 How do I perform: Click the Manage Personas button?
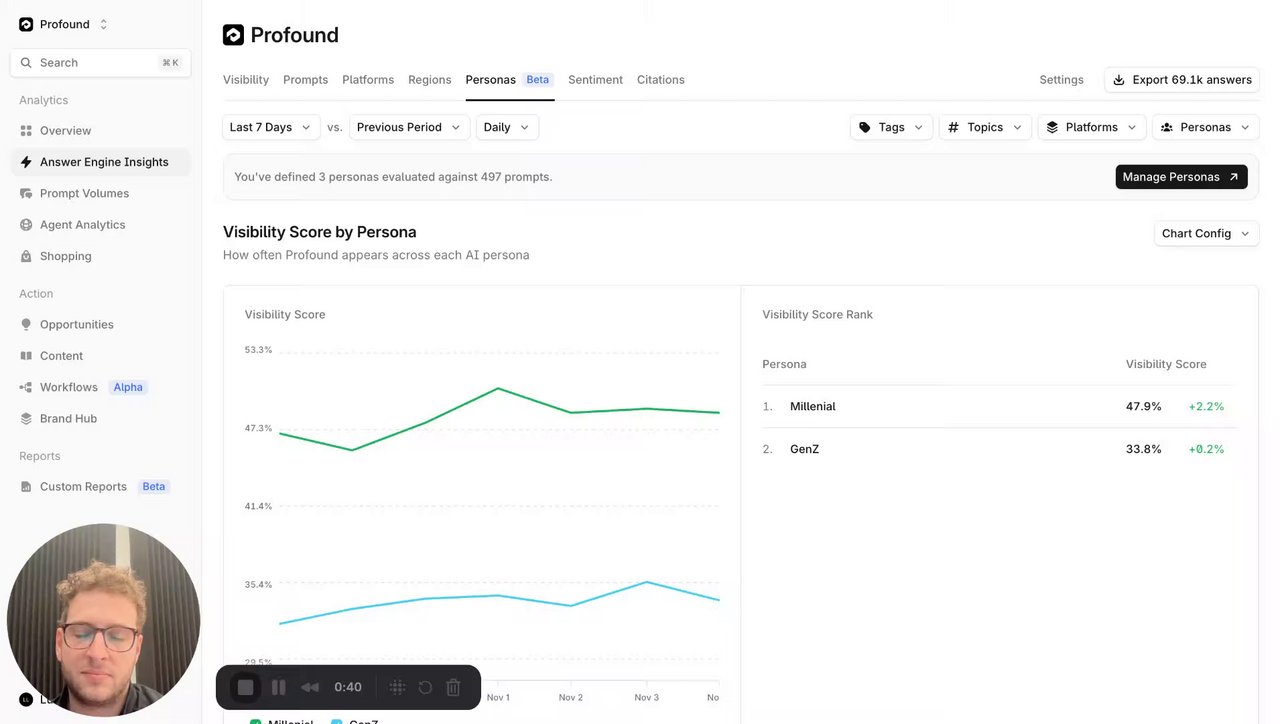point(1181,177)
